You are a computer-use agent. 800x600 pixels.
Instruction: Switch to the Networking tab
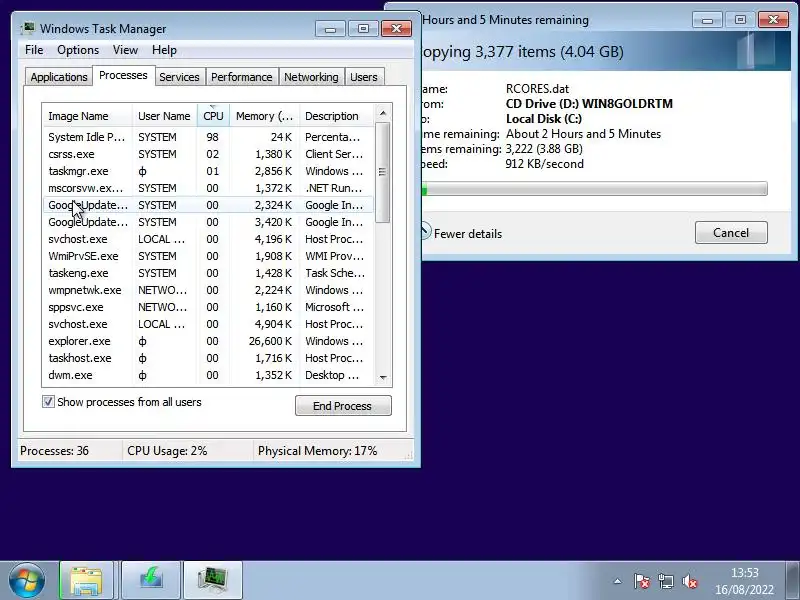coord(311,77)
